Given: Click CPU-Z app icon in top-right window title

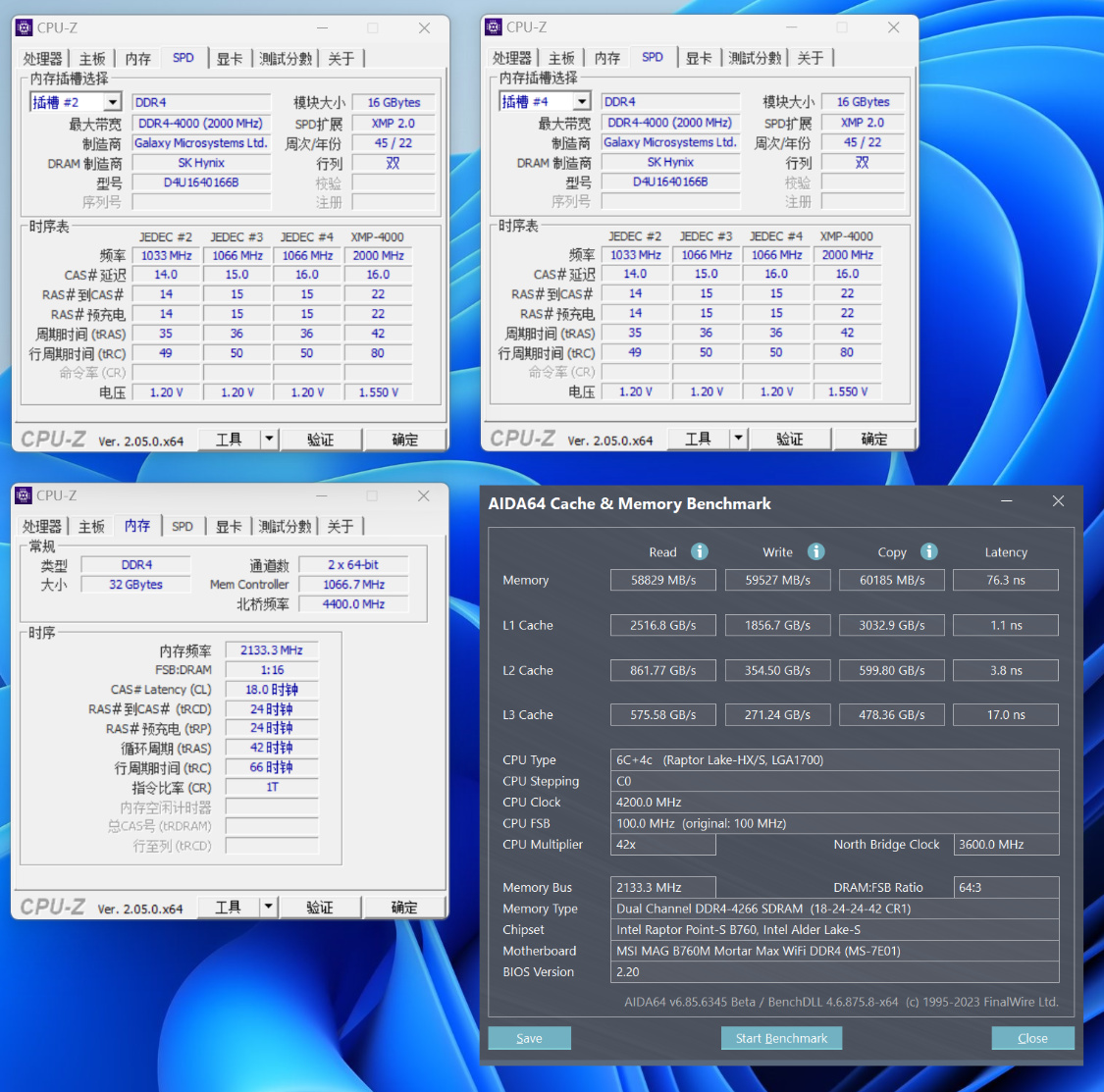Looking at the screenshot, I should coord(494,26).
